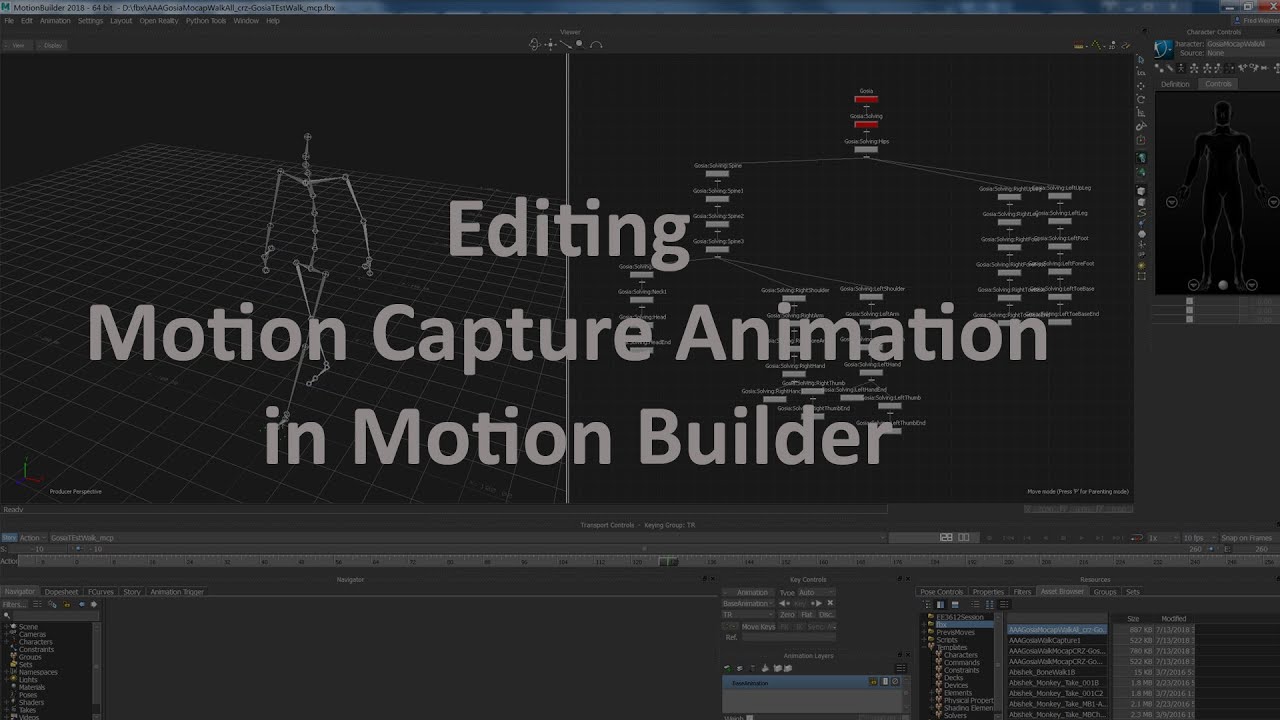Screen dimensions: 1280x720
Task: Click the green playhead on the timeline
Action: (668, 561)
